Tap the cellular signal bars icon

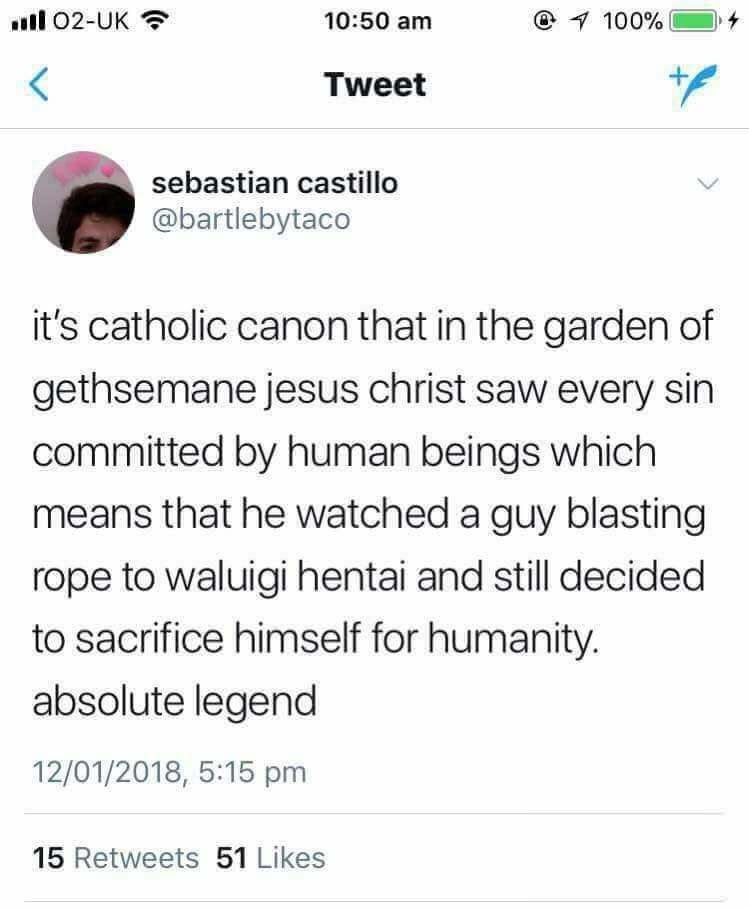pos(23,22)
